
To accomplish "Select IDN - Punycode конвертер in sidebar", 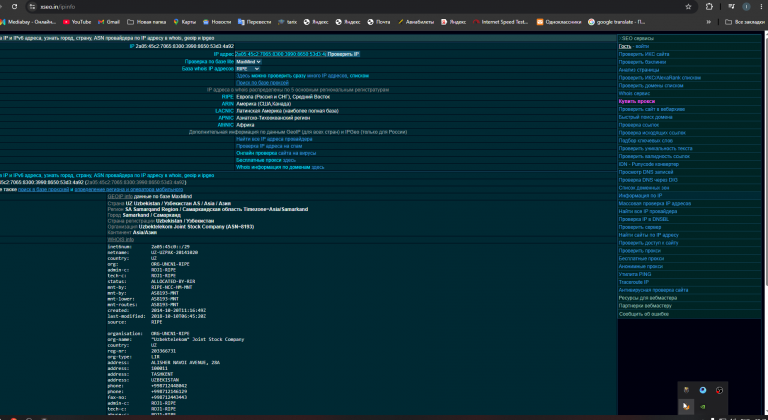I will click(x=648, y=164).
